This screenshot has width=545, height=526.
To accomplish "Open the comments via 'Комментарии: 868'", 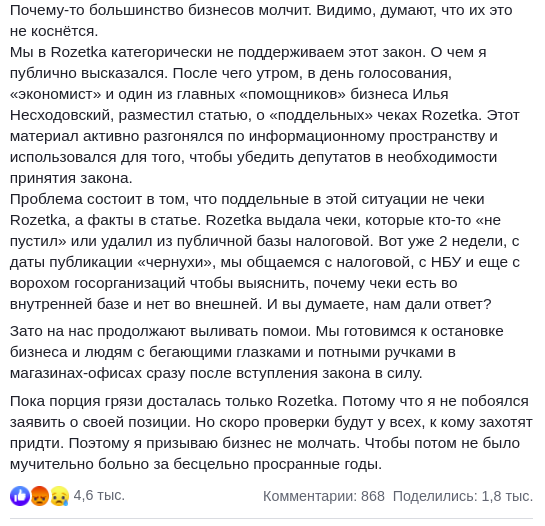I will 324,496.
